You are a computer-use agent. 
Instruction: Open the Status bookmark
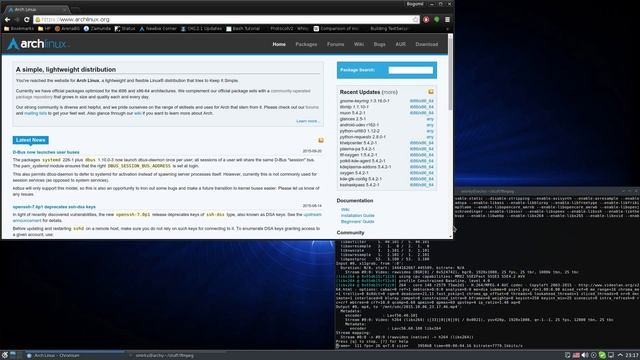[x=125, y=29]
